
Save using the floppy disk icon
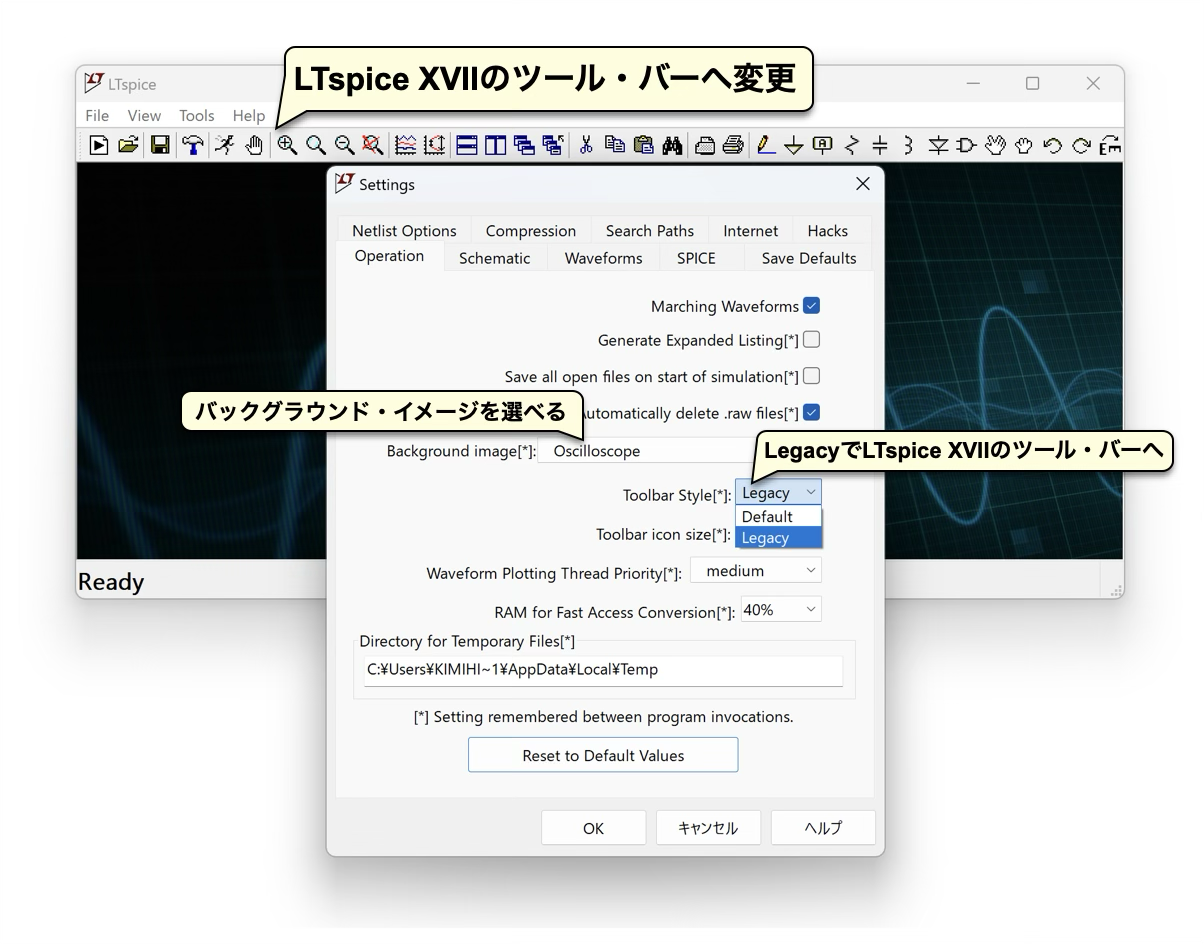159,145
